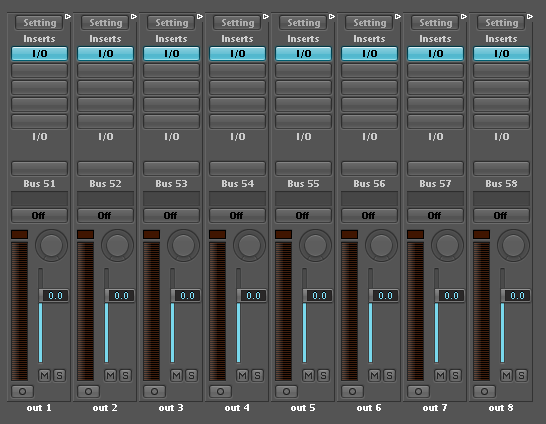546x424 pixels.
Task: Click the out 5 channel name
Action: (x=303, y=408)
